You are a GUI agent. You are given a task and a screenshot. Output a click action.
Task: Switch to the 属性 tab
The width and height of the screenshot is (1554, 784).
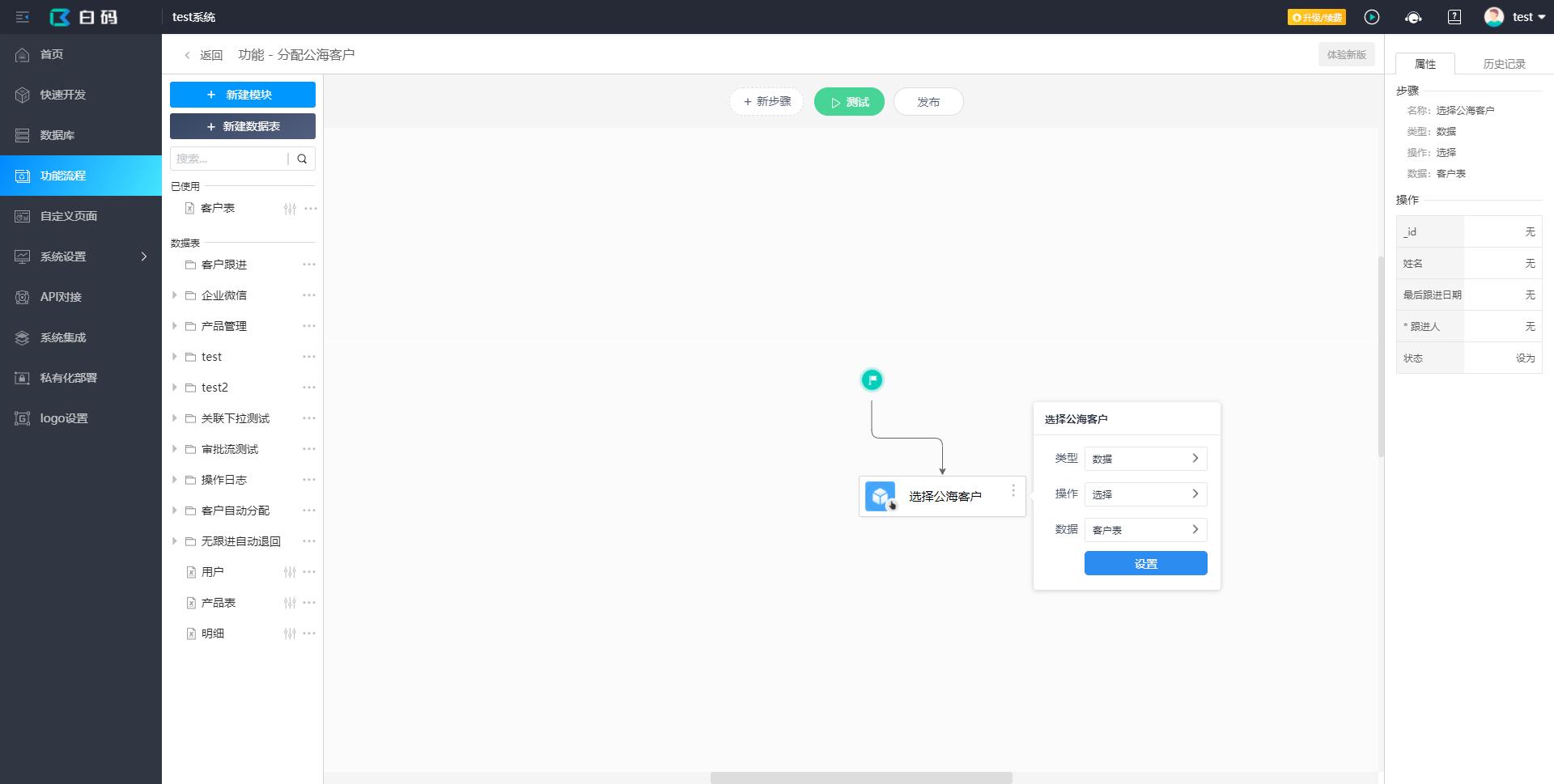[x=1425, y=64]
